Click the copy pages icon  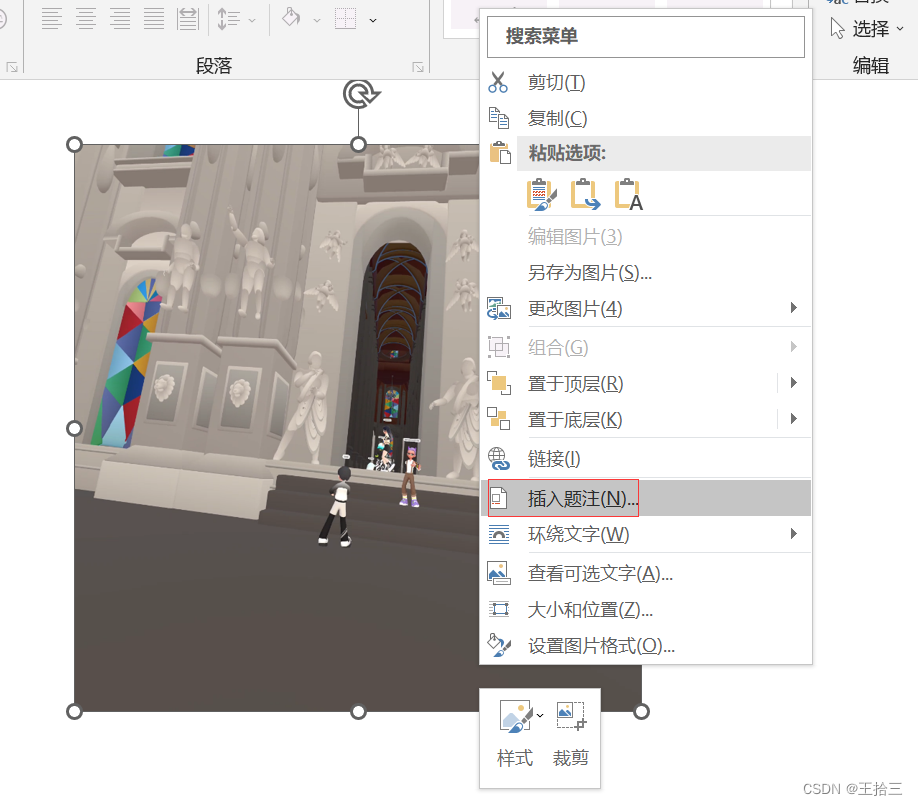coord(499,118)
